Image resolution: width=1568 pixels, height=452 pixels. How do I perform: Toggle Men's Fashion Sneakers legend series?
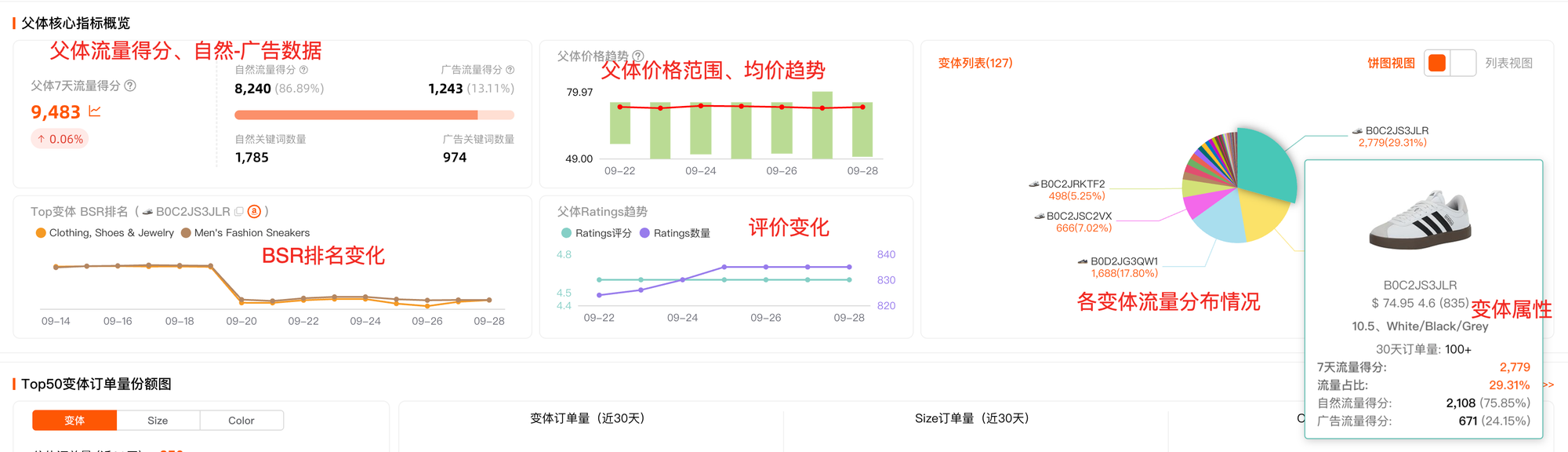click(186, 233)
